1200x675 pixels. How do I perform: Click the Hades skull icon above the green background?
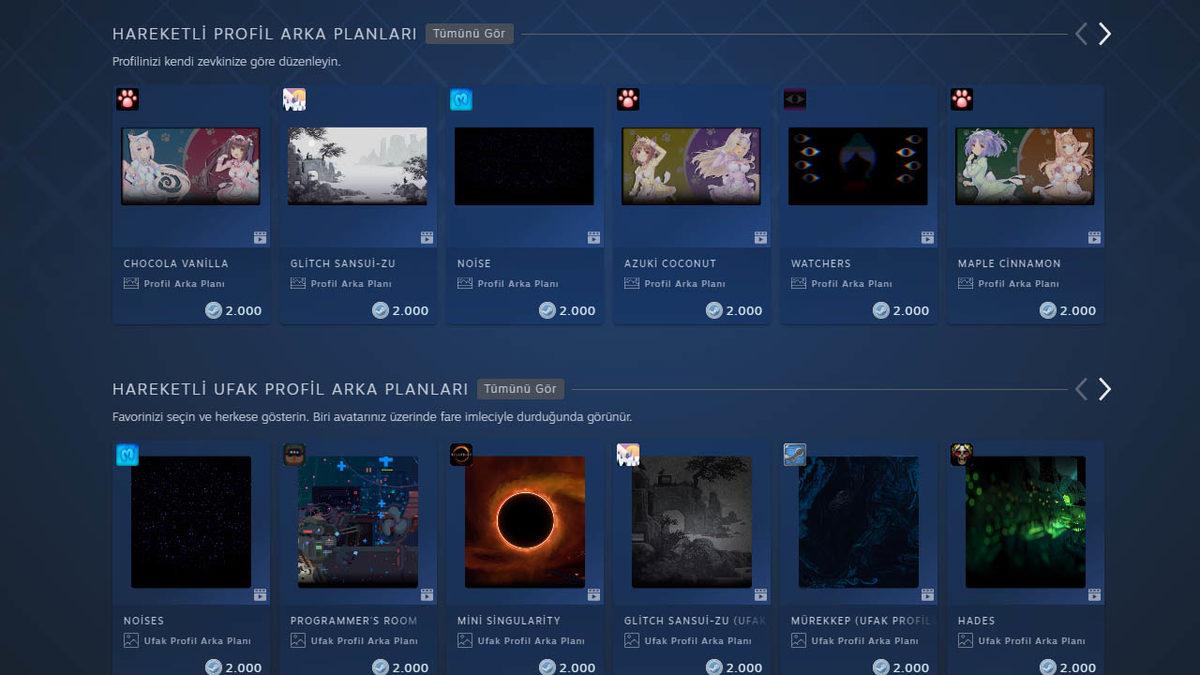[961, 455]
